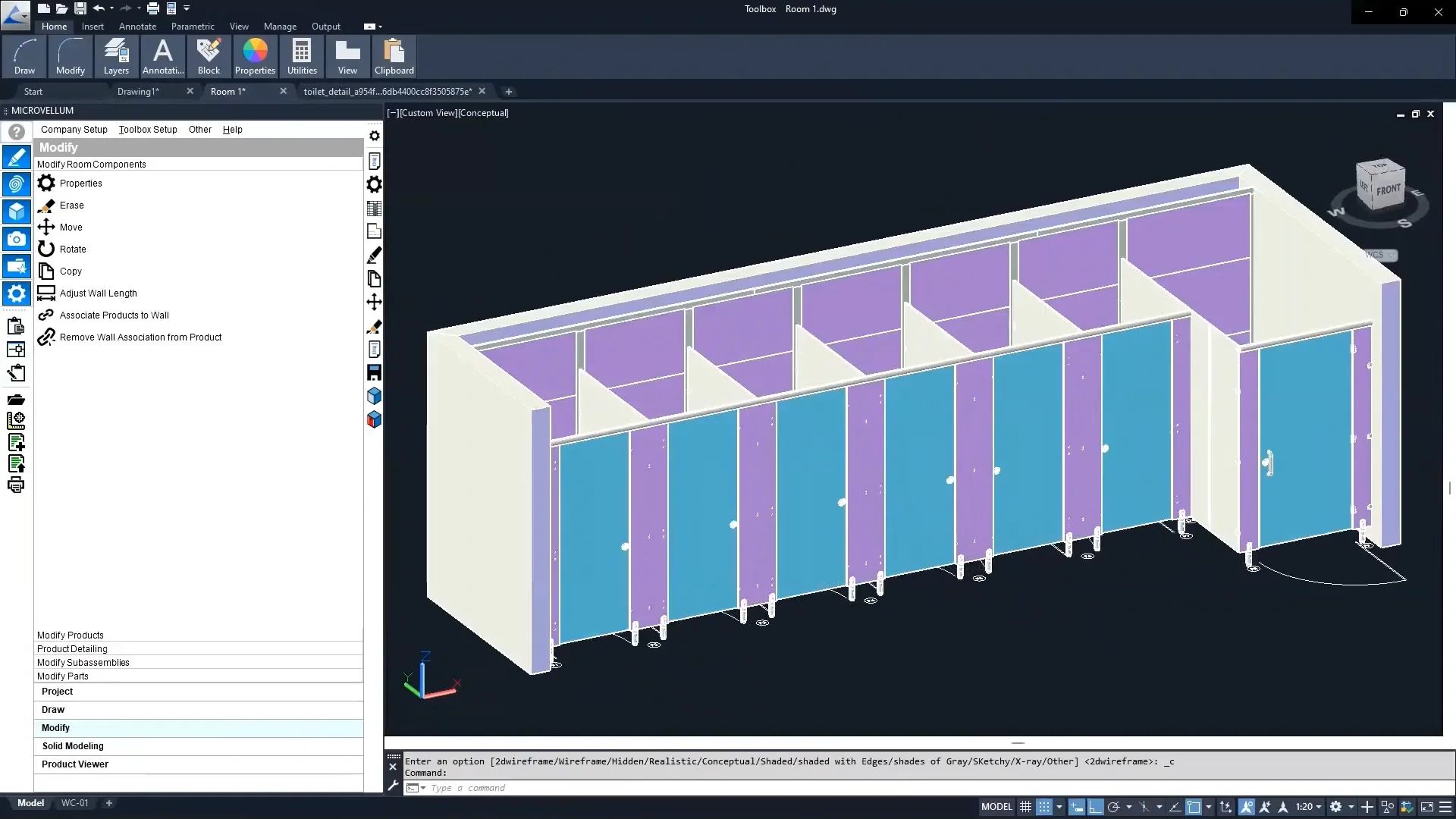
Task: Click Remove Wall Association from Product
Action: 141,337
